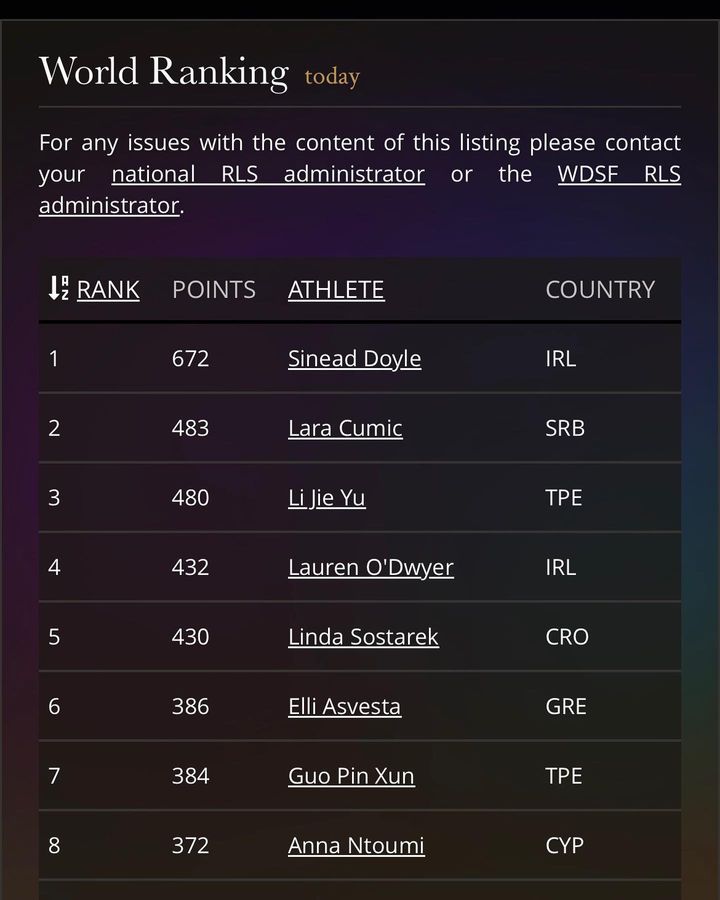Click the World Ranking heading
Viewport: 720px width, 900px height.
point(163,72)
